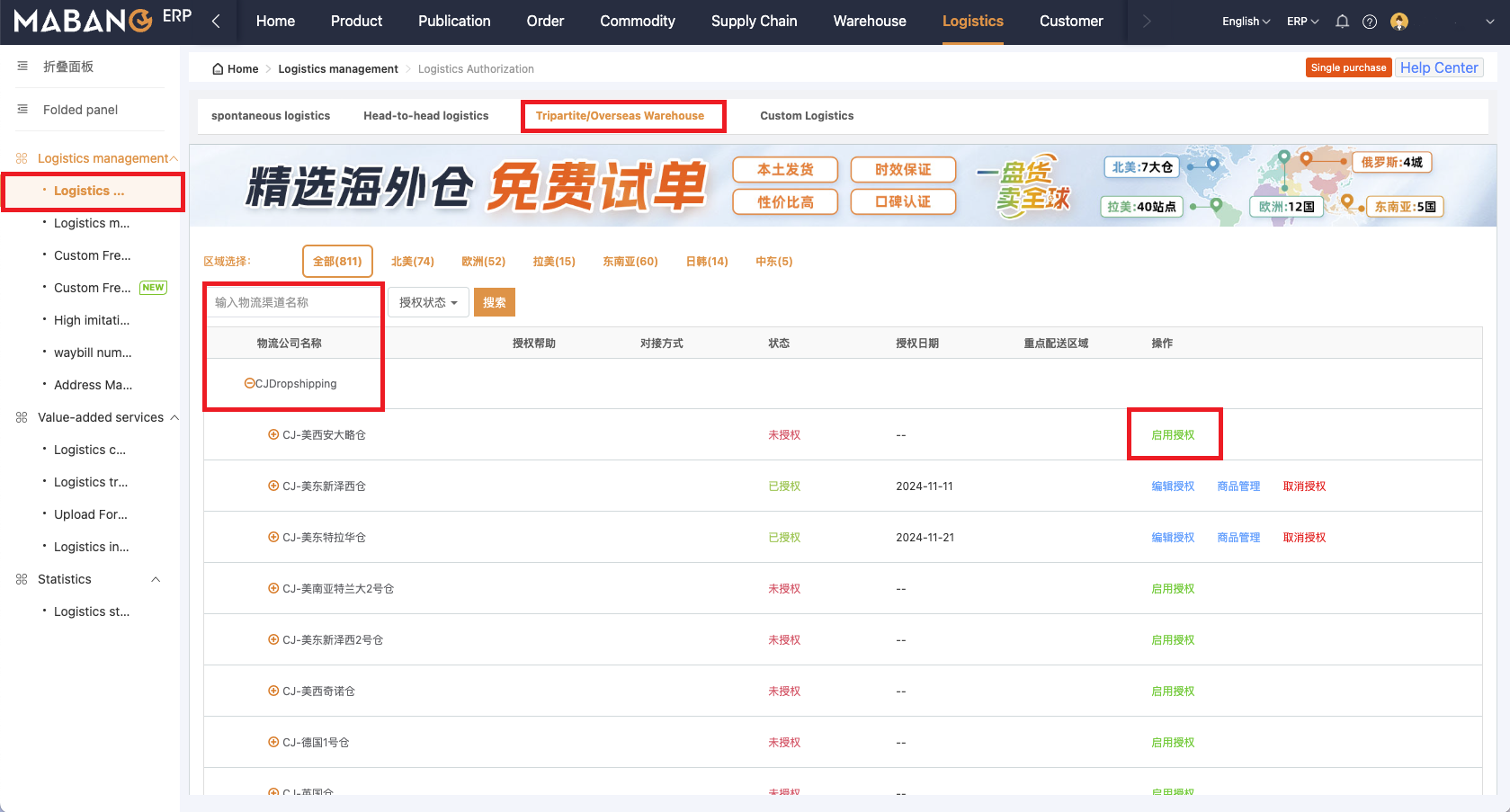Open the English language dropdown
This screenshot has height=812, width=1510.
tap(1244, 21)
